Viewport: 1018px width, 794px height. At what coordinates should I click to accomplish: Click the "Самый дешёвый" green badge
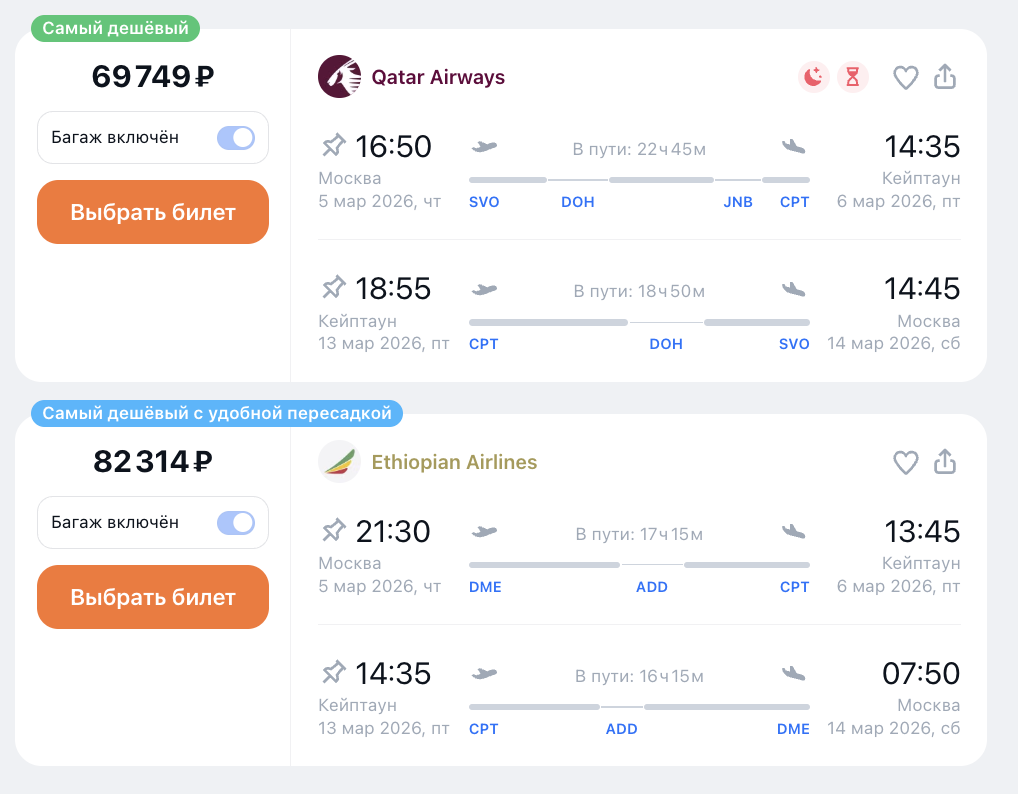tap(115, 29)
